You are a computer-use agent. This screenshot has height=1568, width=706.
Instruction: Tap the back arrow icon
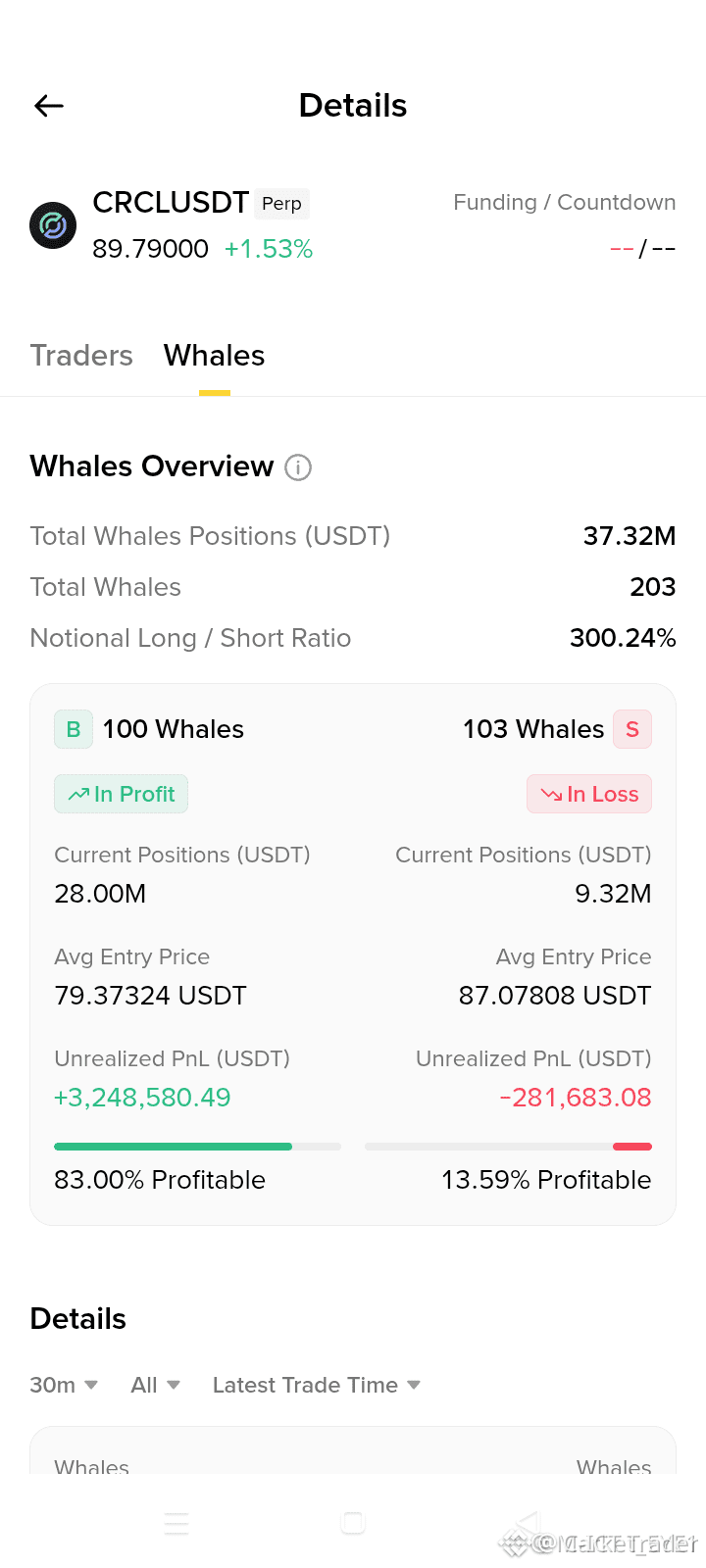tap(49, 106)
